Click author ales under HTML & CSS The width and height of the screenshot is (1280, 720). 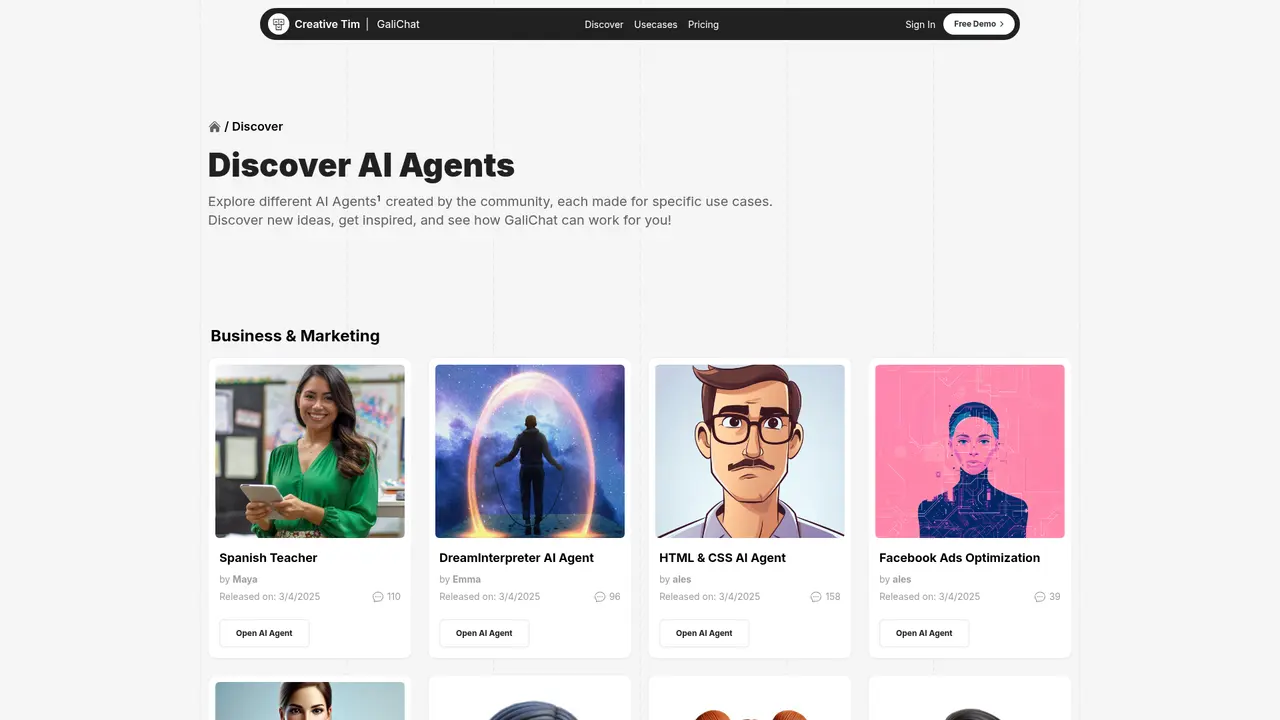click(682, 579)
